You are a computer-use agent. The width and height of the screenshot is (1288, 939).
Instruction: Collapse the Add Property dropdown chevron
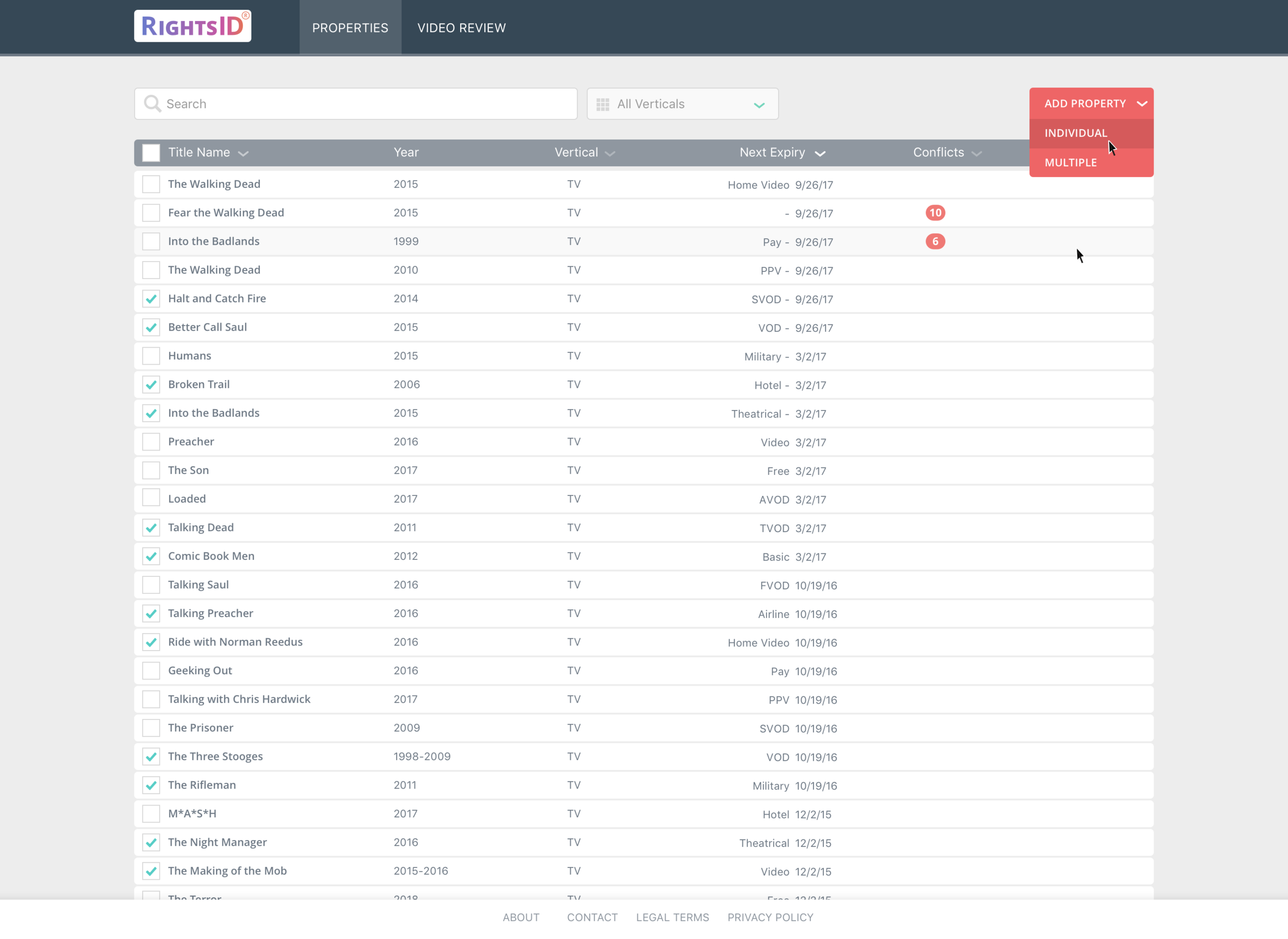click(1141, 104)
